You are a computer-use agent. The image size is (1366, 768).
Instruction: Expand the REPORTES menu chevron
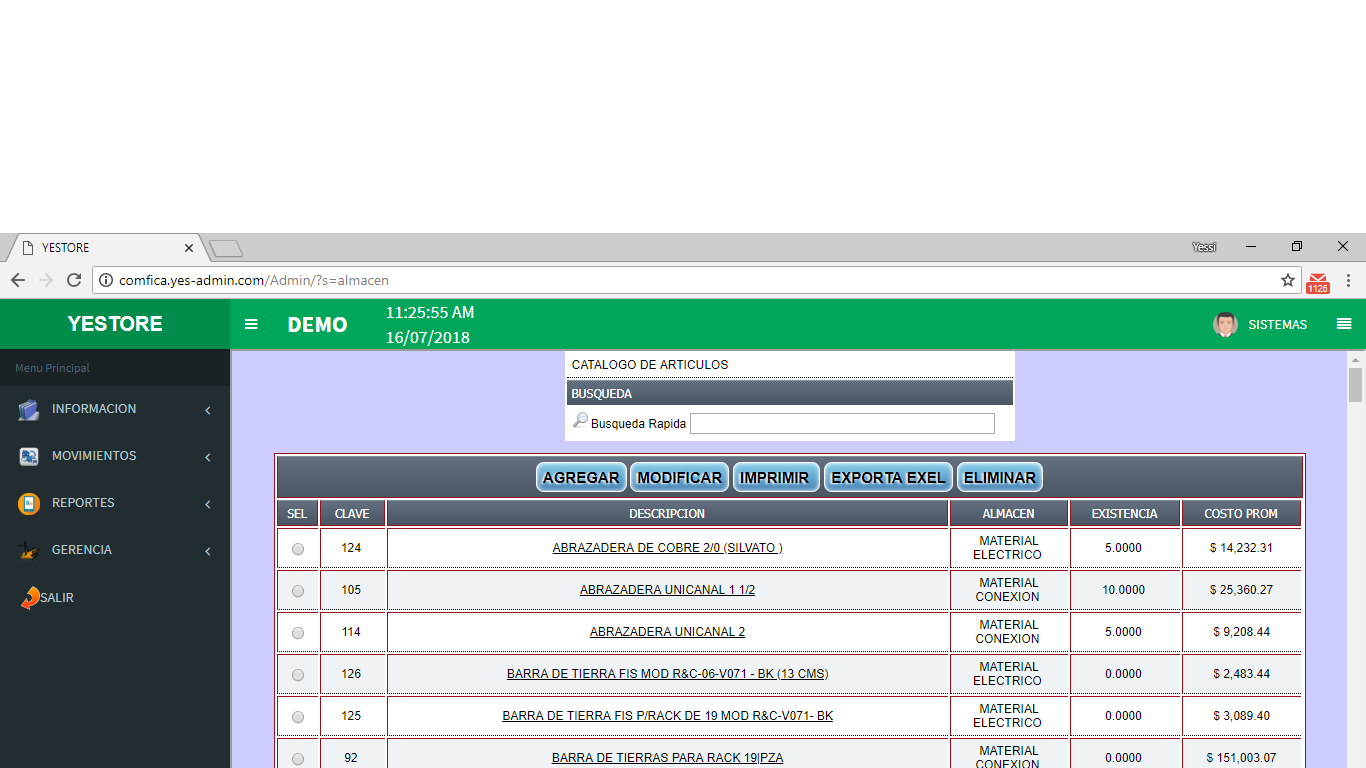[208, 504]
